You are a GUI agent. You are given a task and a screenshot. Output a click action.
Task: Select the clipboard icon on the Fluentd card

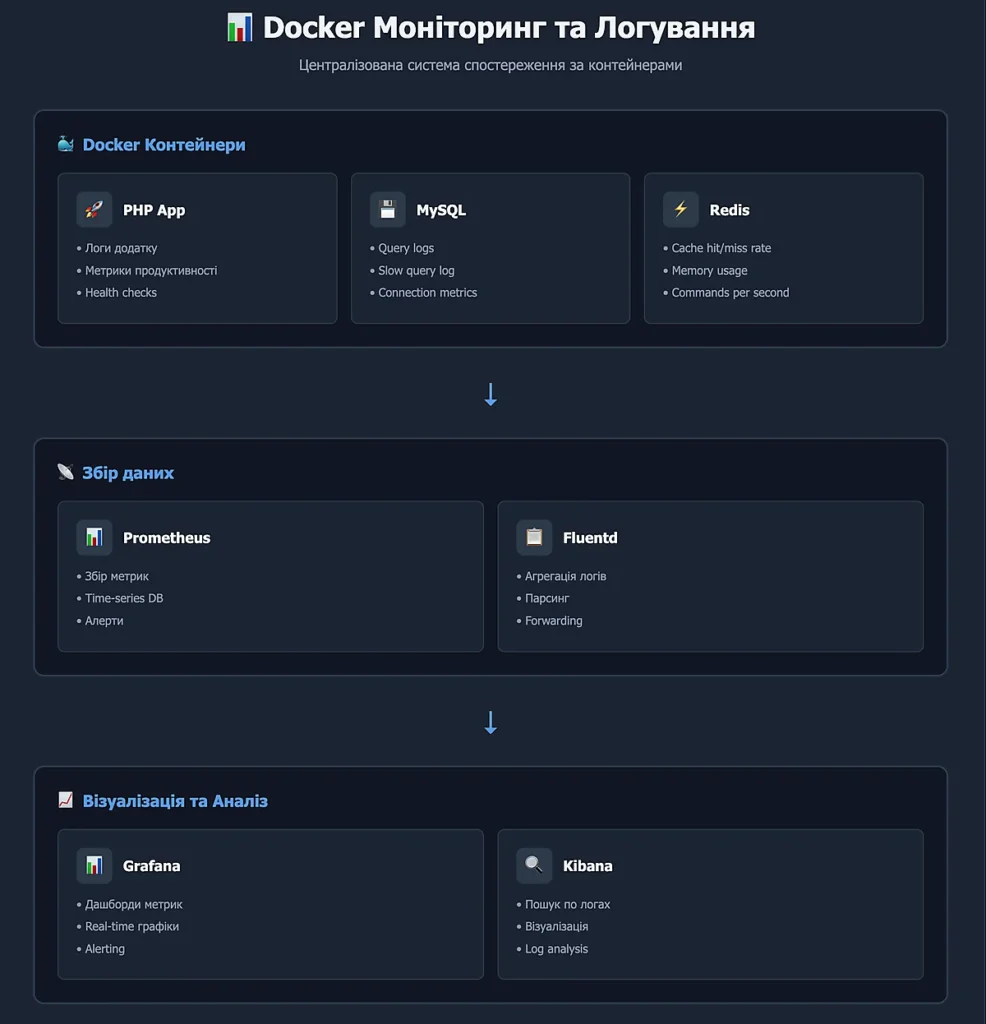pyautogui.click(x=534, y=537)
